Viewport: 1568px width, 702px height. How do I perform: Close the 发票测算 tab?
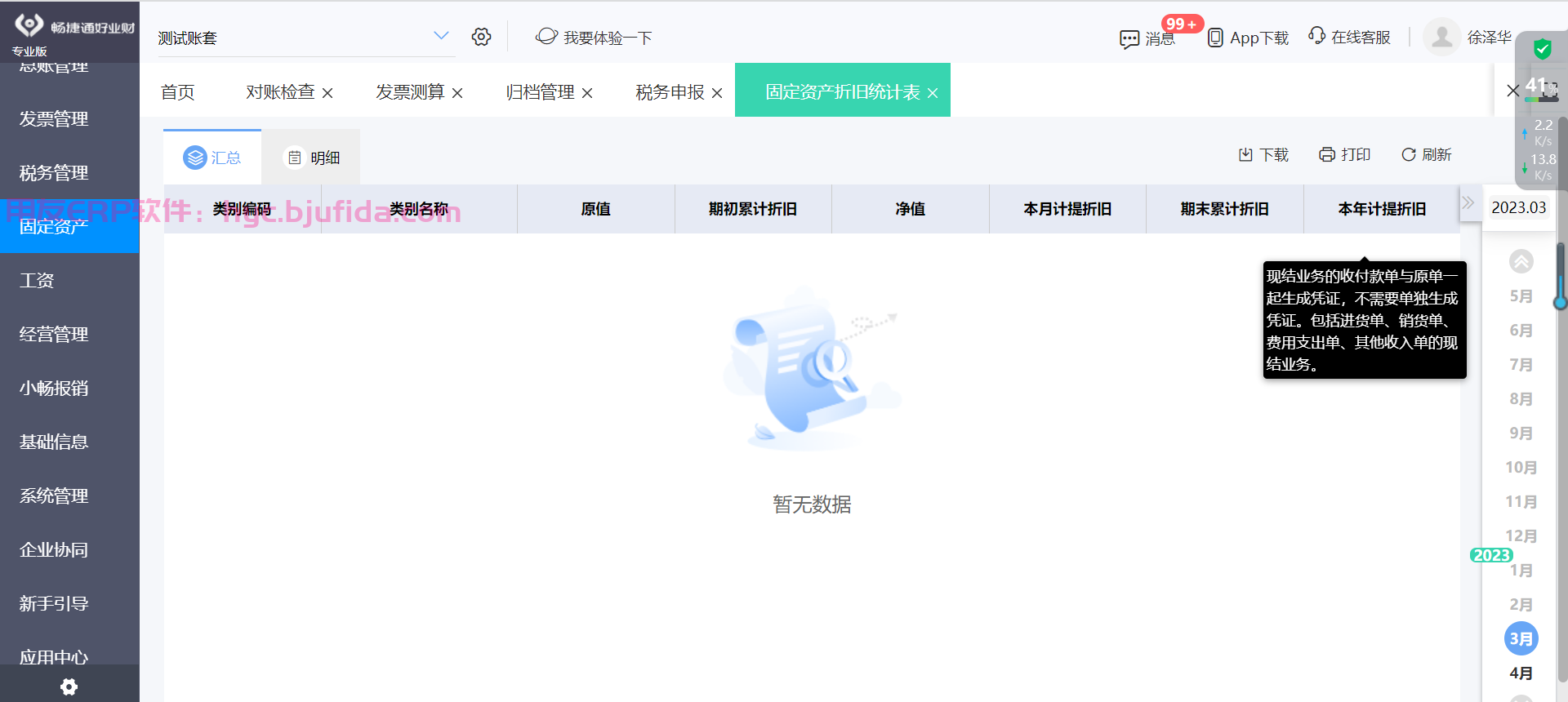point(457,93)
